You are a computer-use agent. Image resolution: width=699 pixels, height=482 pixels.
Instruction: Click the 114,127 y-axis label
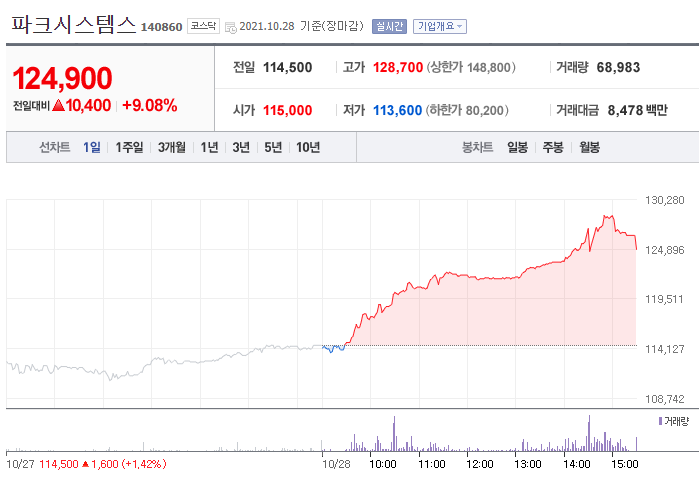[665, 349]
